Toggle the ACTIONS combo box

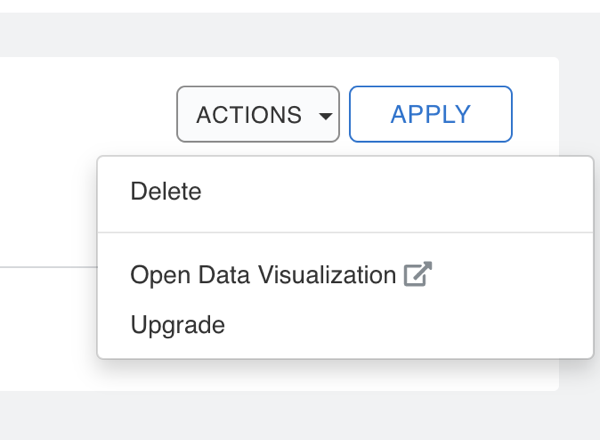coord(258,115)
